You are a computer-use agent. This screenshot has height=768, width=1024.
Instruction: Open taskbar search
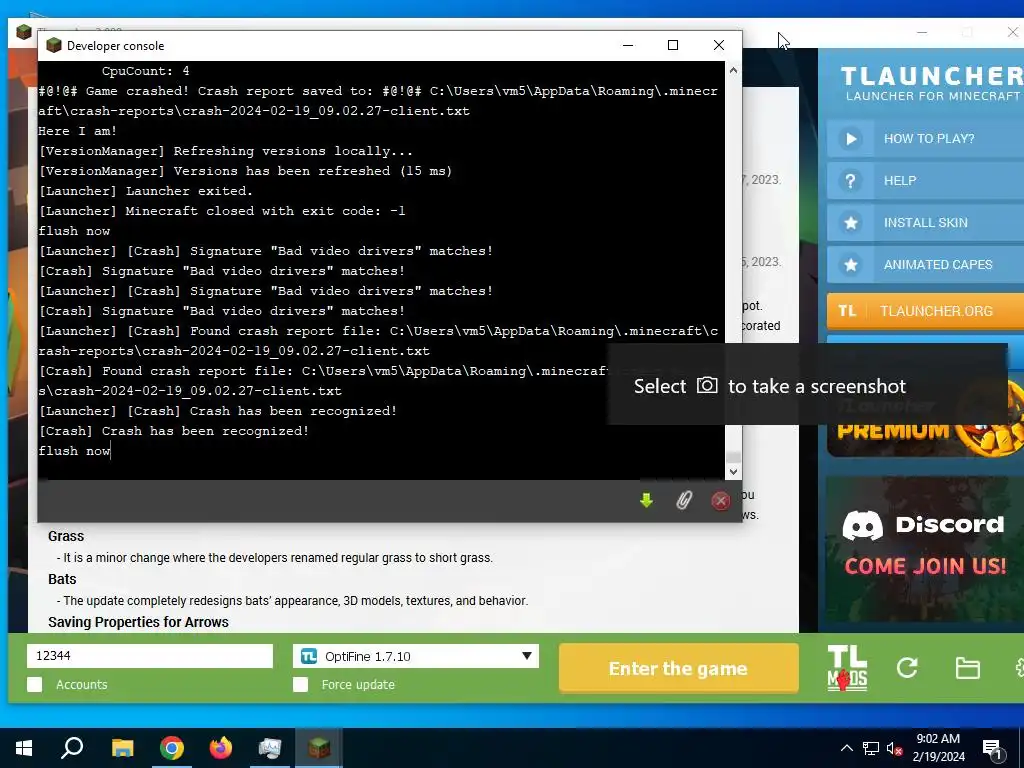72,748
